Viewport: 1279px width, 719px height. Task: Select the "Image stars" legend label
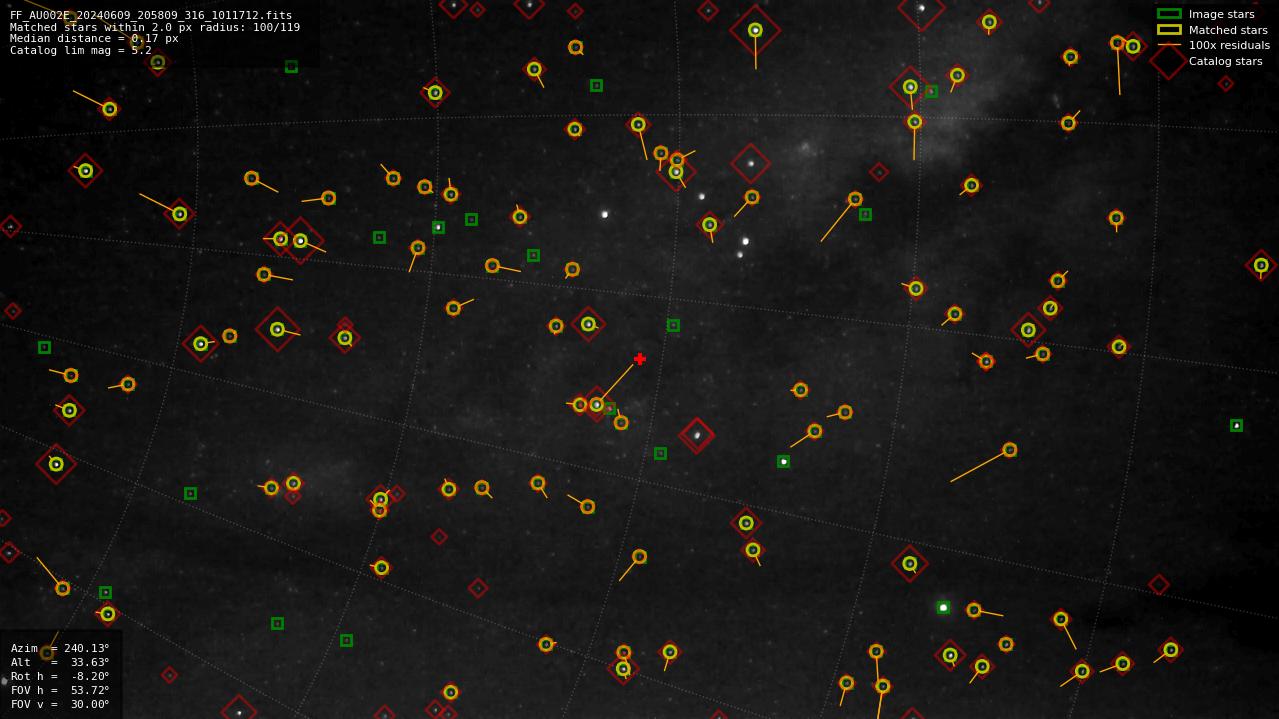[x=1221, y=15]
